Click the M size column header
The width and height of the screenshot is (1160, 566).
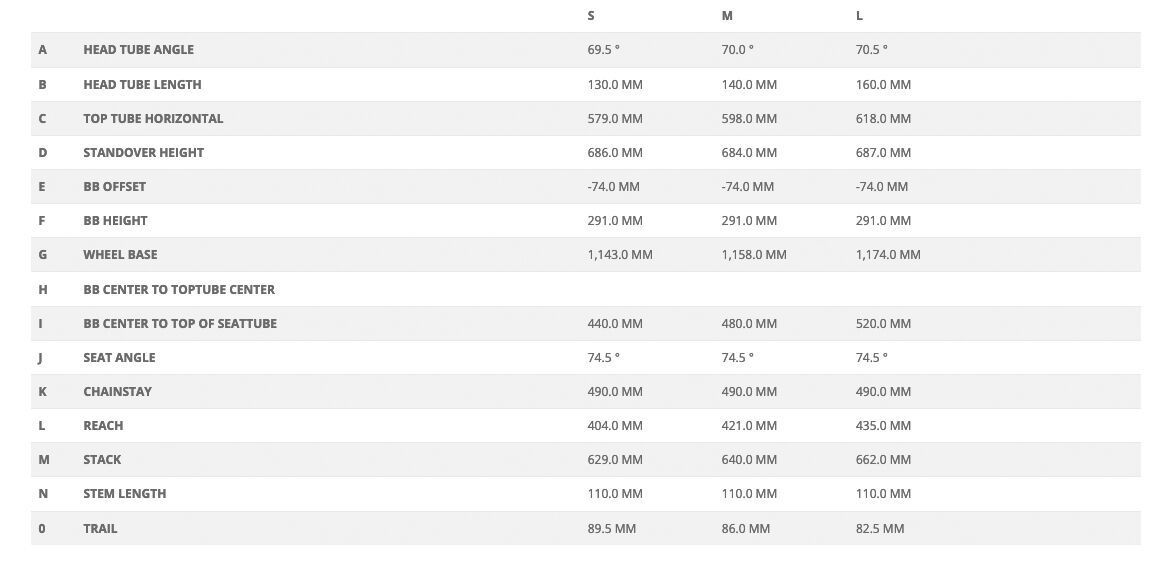tap(727, 16)
